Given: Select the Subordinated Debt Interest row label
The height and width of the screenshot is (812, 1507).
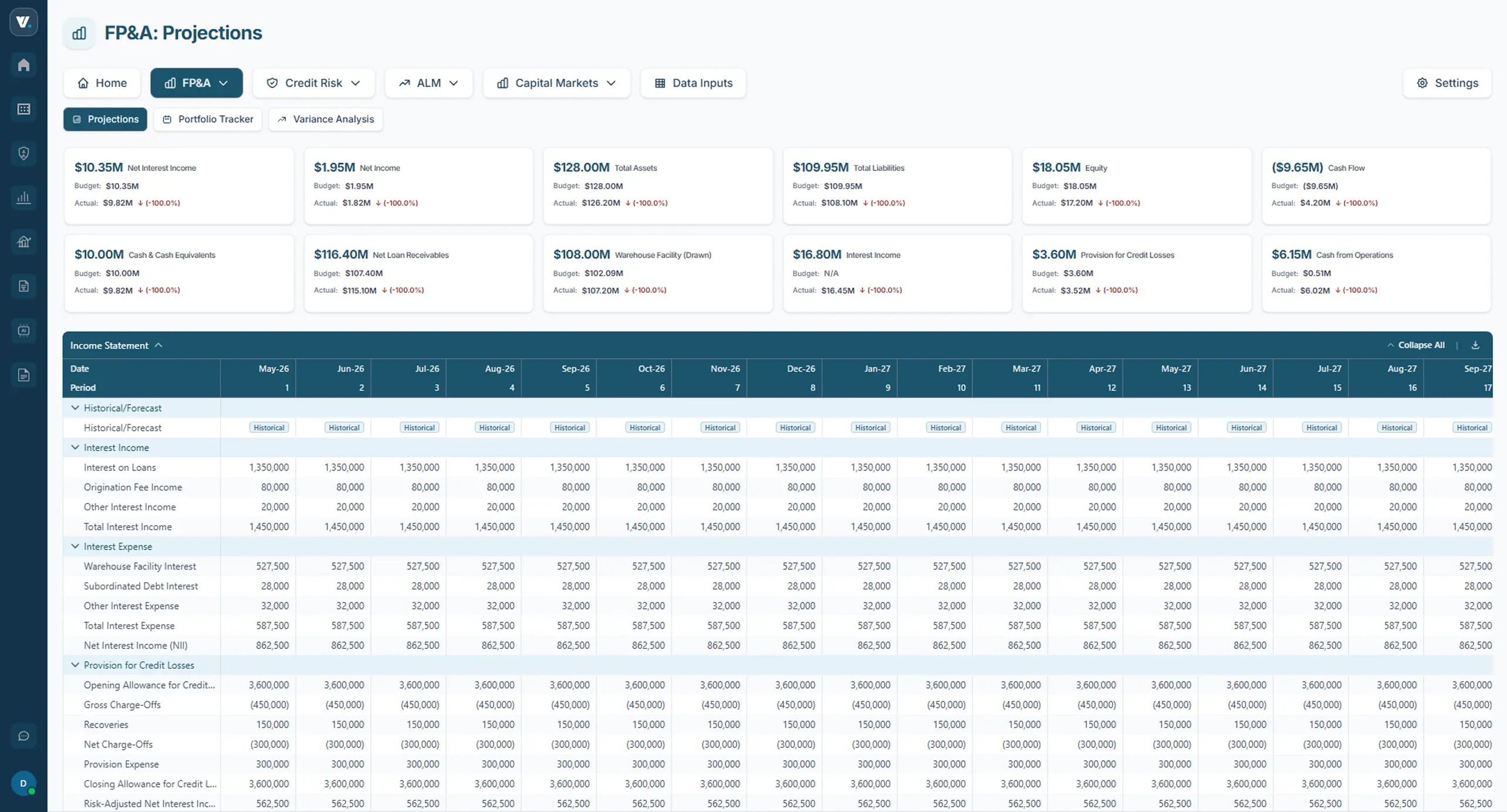Looking at the screenshot, I should (x=141, y=586).
